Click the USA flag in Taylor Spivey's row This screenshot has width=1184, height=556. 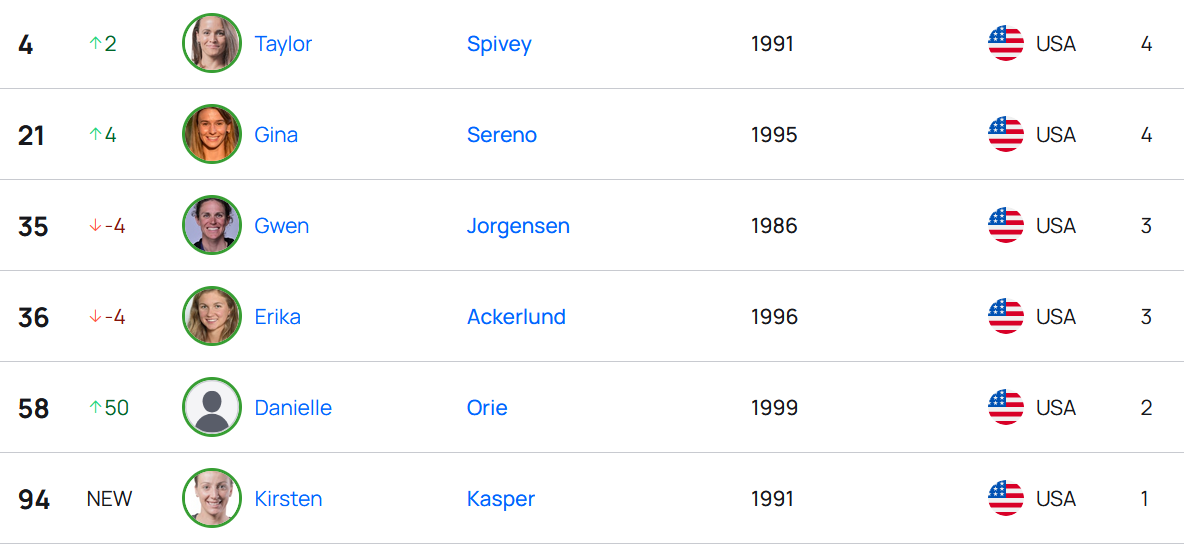click(x=1005, y=43)
